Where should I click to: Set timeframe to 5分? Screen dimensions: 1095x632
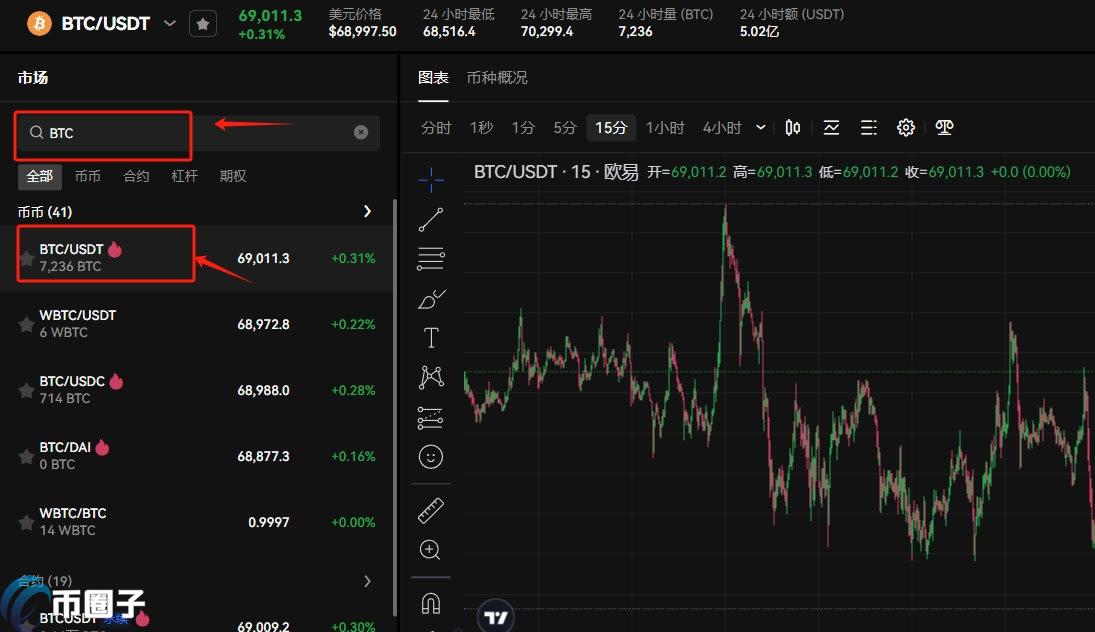(565, 128)
